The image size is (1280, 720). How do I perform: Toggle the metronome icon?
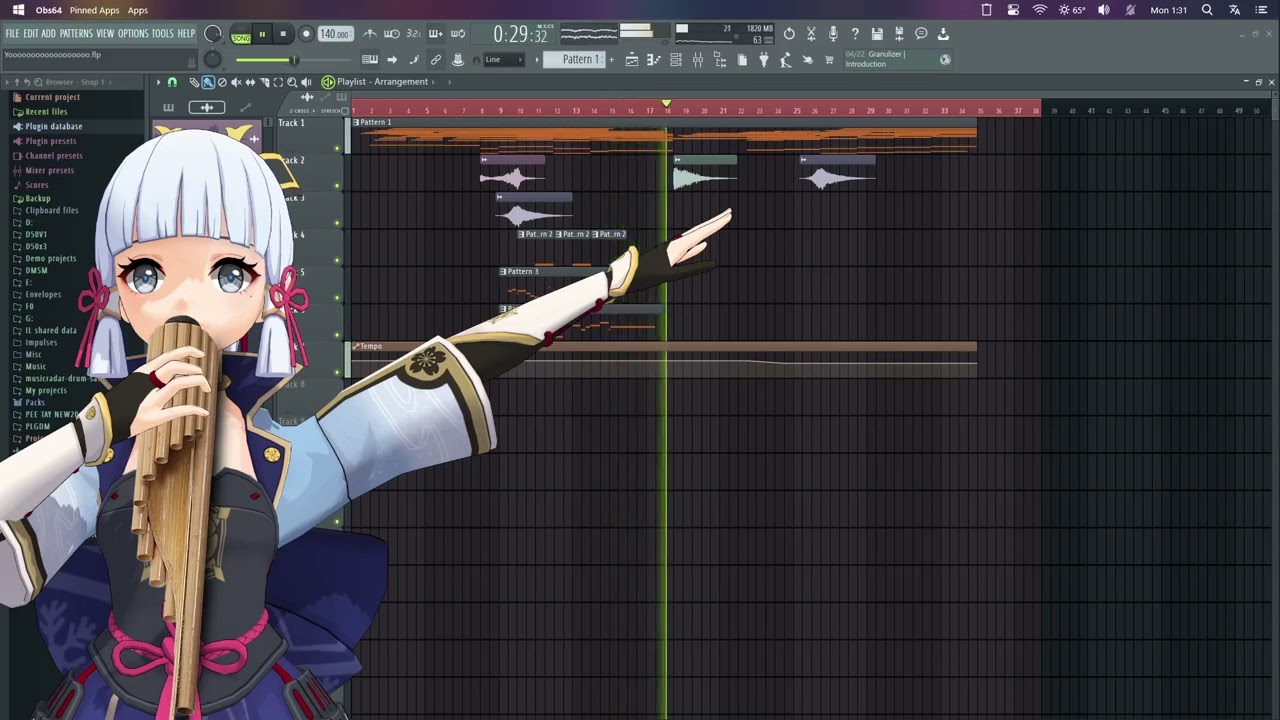[x=370, y=34]
